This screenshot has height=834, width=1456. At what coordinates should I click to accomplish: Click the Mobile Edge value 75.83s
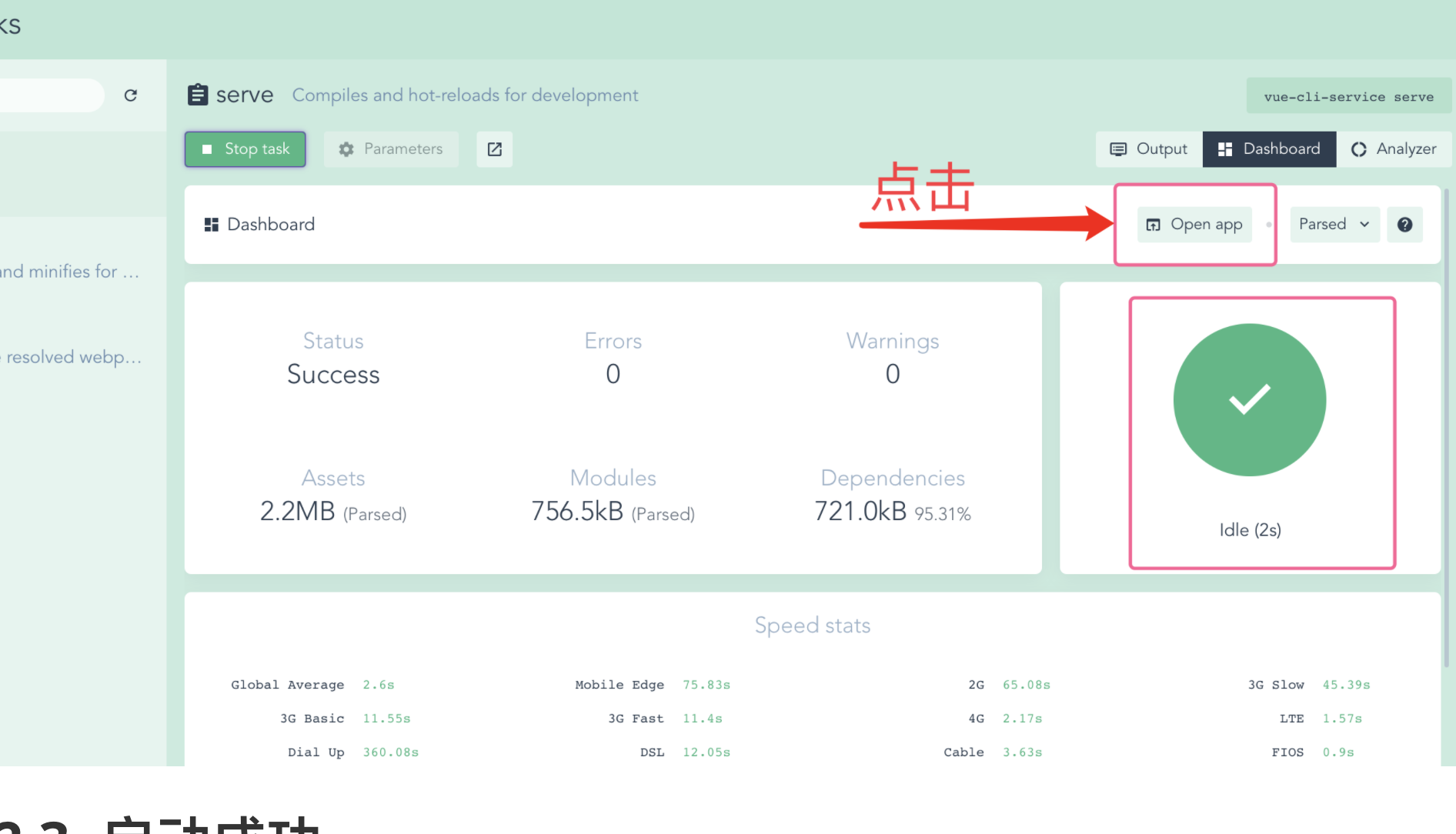pyautogui.click(x=706, y=685)
